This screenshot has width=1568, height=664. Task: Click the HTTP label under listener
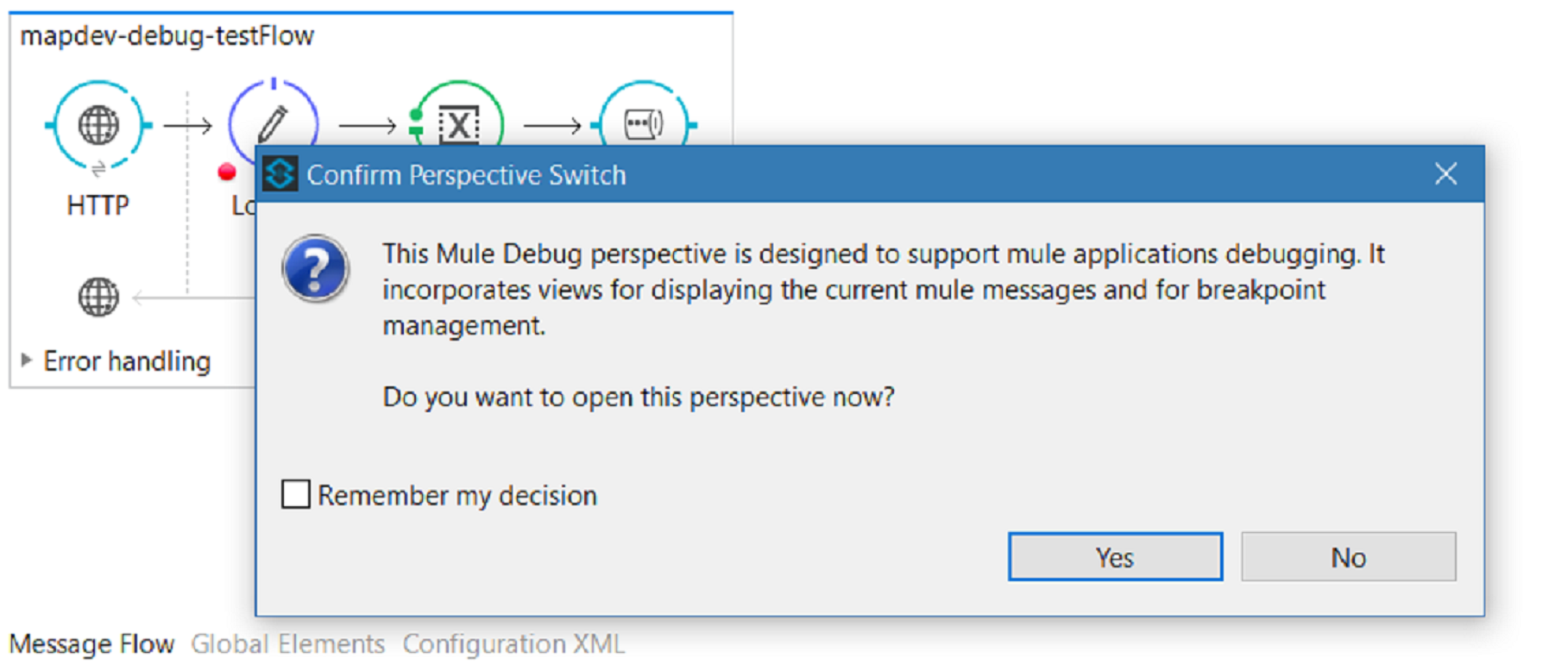pyautogui.click(x=98, y=205)
